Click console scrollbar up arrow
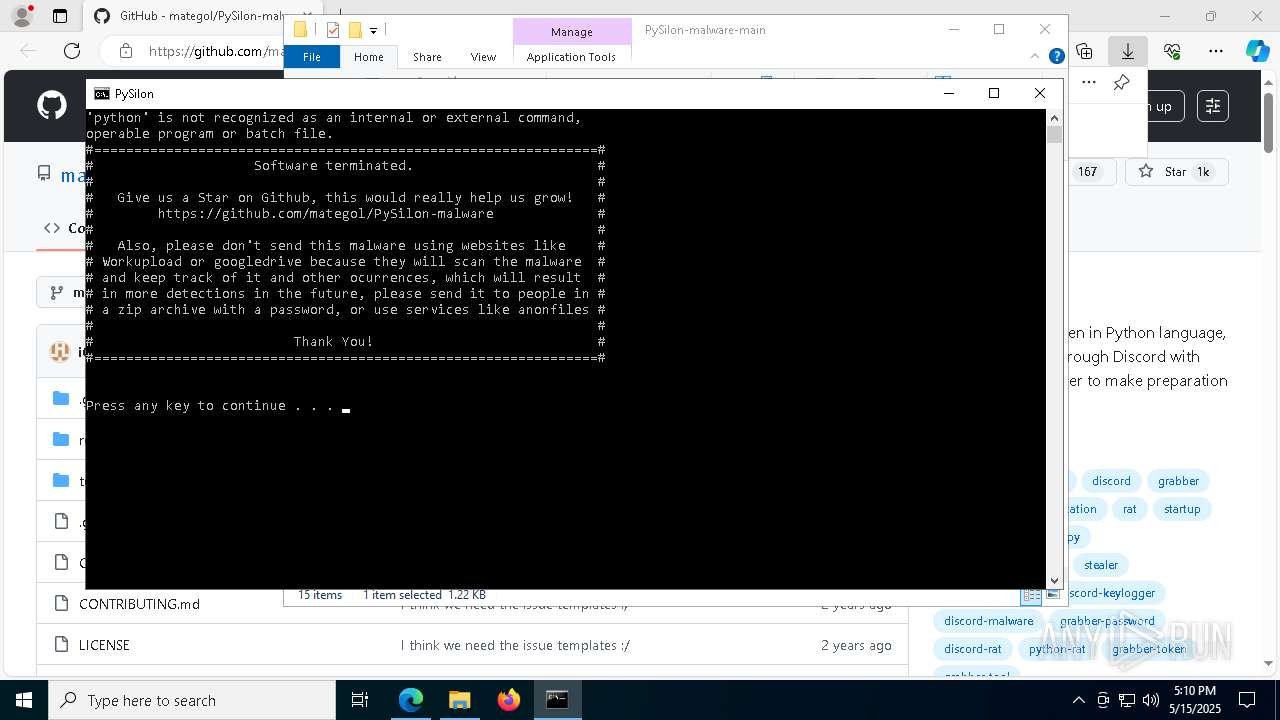This screenshot has width=1280, height=720. 1054,117
